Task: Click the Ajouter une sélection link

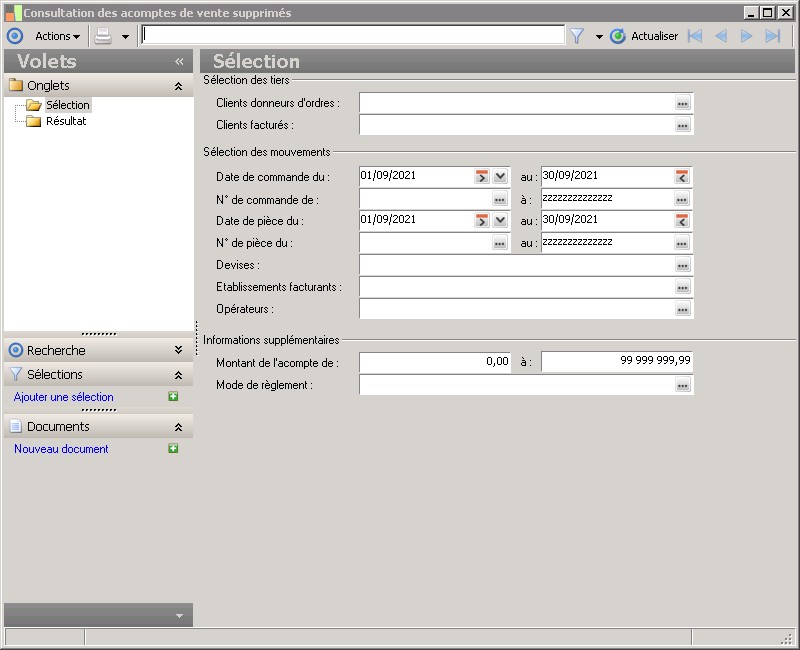Action: 64,397
